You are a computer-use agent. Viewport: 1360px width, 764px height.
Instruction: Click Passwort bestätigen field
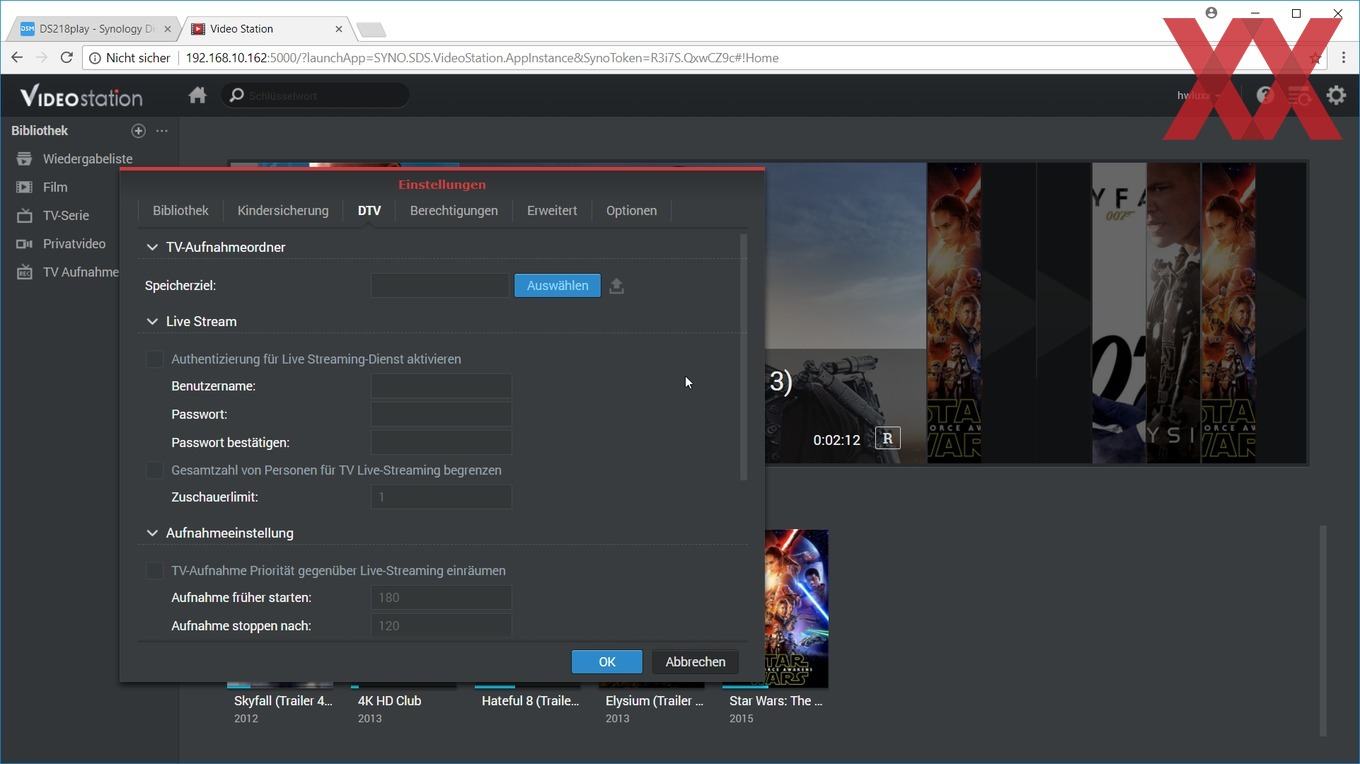pyautogui.click(x=441, y=442)
